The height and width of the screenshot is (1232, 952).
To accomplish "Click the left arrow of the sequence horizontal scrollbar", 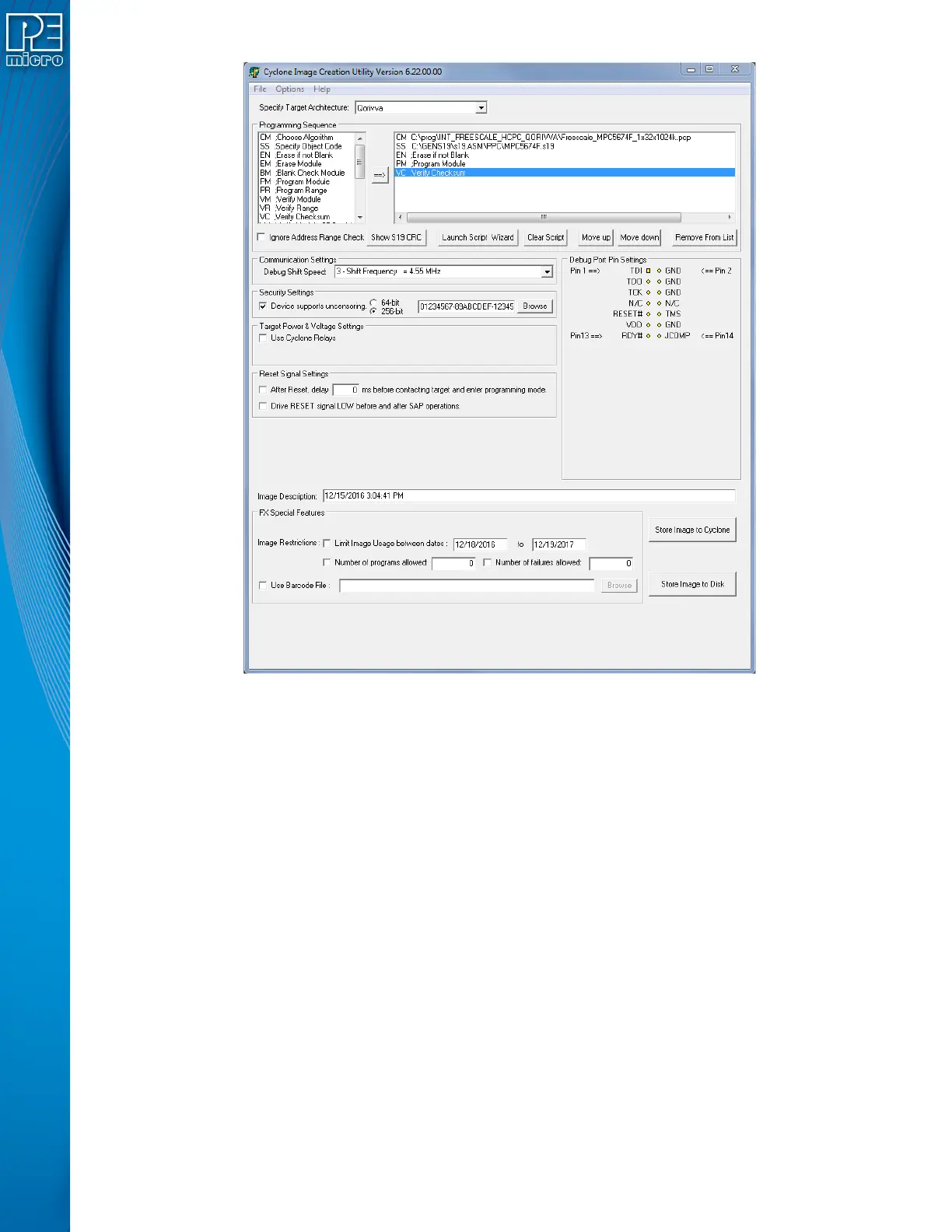I will point(401,217).
